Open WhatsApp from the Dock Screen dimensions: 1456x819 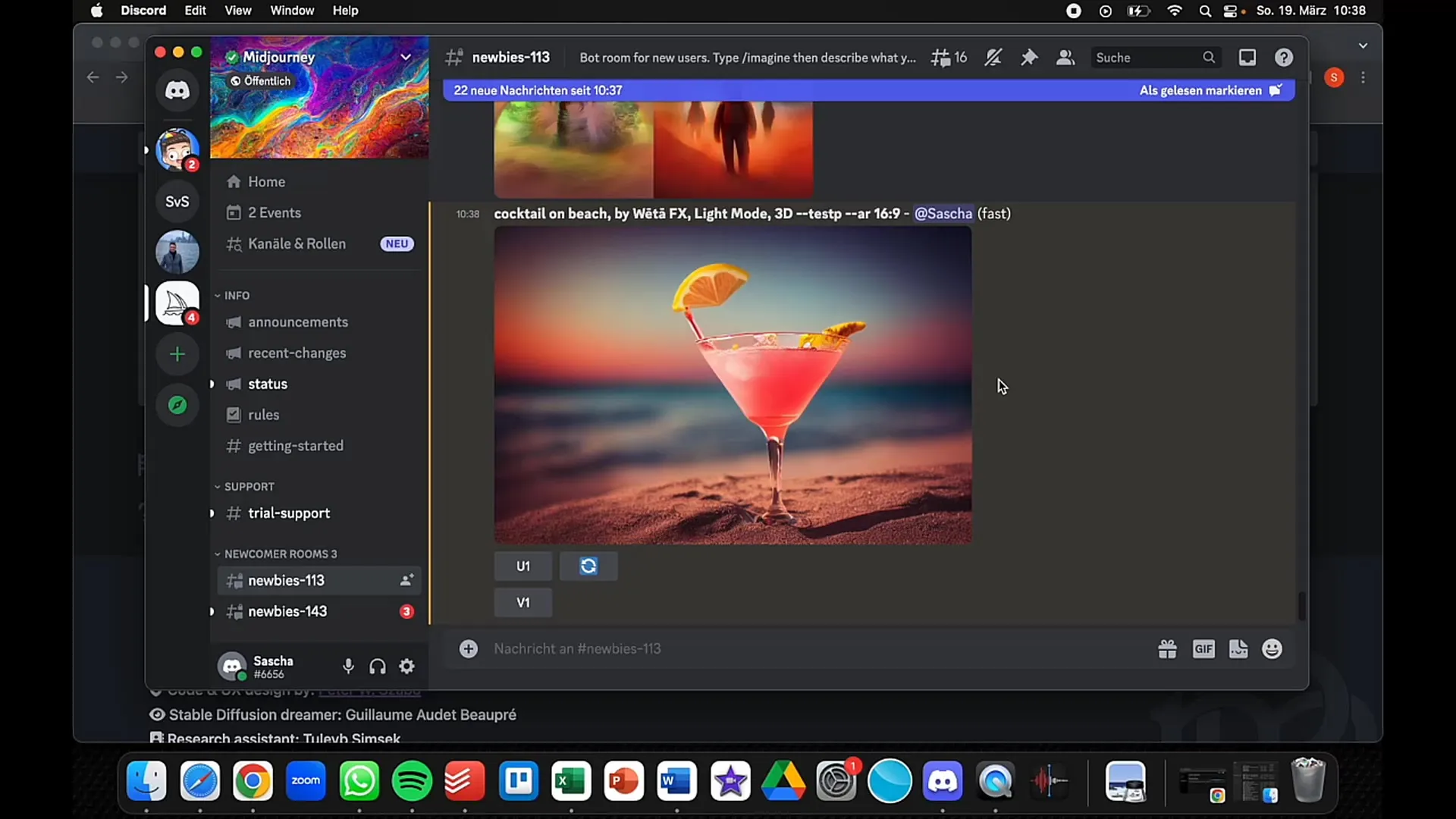(359, 781)
